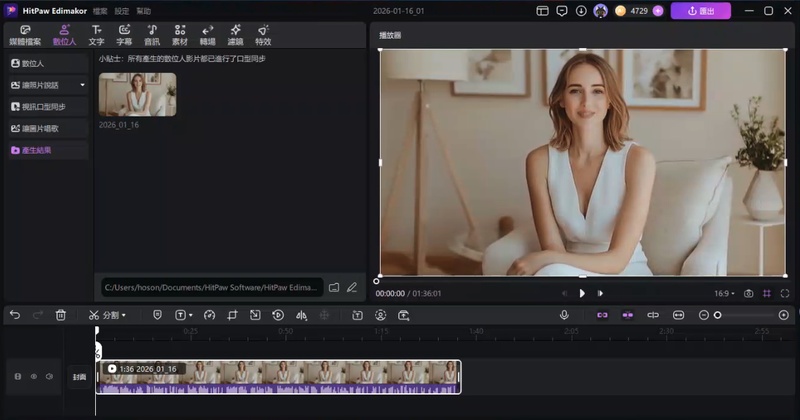Open the 檔案 menu
The width and height of the screenshot is (800, 420).
100,11
